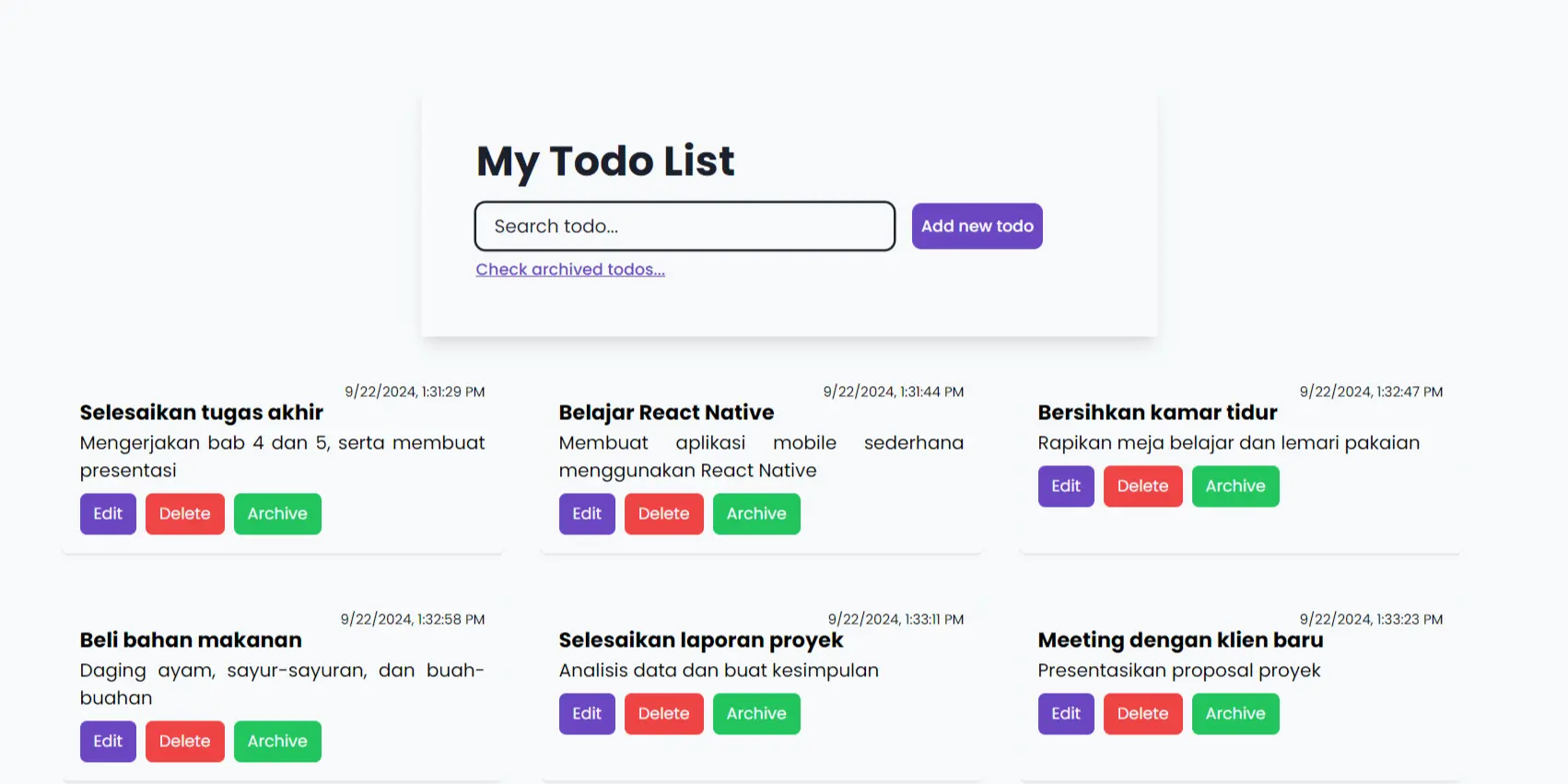
Task: Open the Check archived todos link
Action: (570, 269)
